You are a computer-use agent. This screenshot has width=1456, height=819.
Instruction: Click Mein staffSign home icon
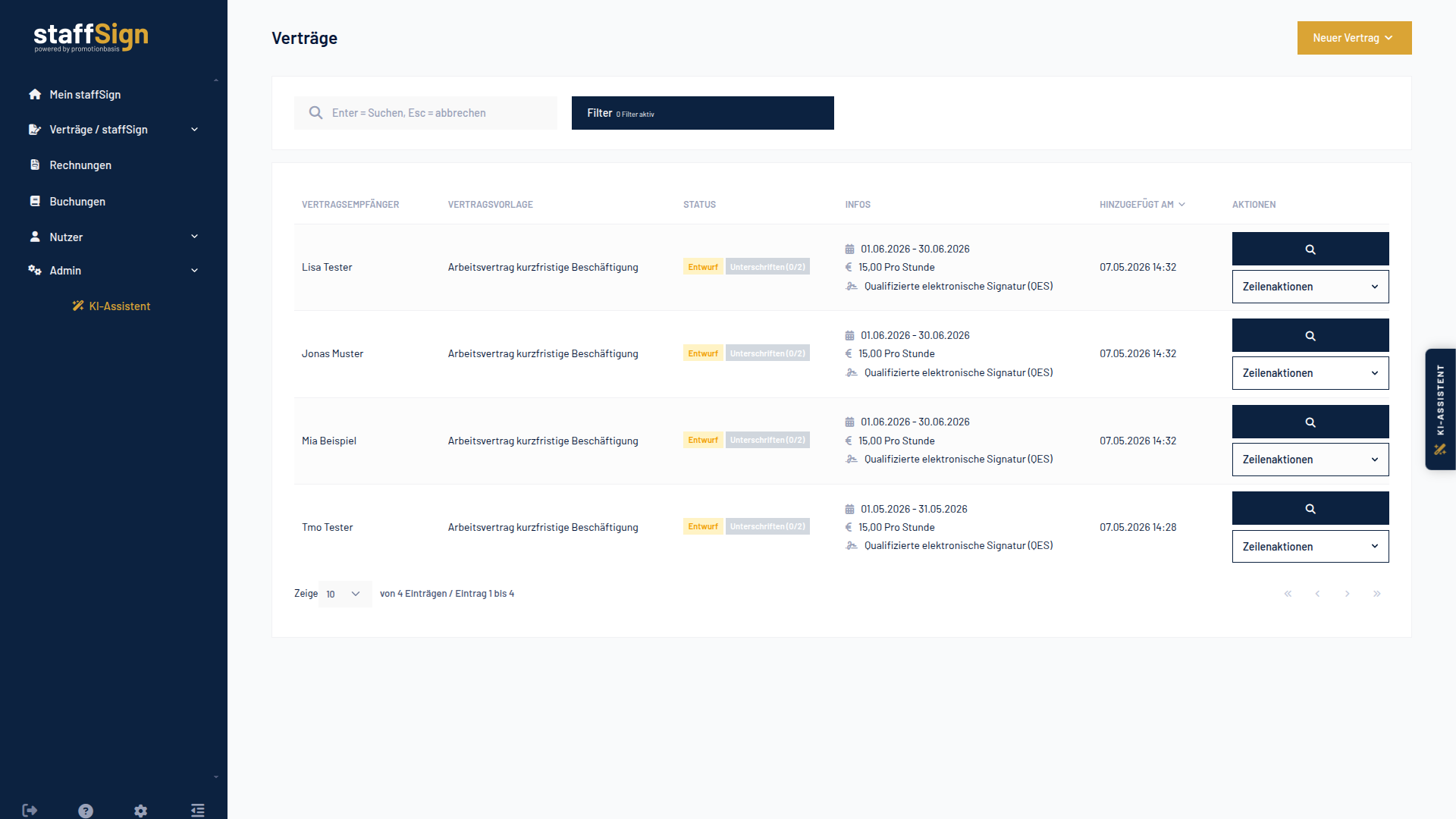tap(35, 94)
